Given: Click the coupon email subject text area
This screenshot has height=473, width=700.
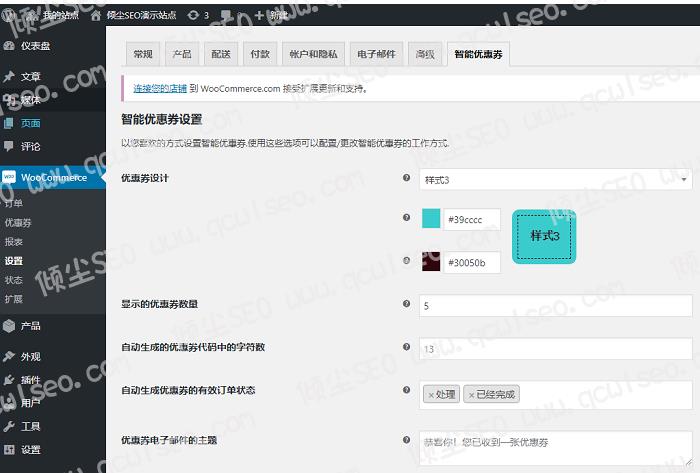Looking at the screenshot, I should (x=555, y=450).
